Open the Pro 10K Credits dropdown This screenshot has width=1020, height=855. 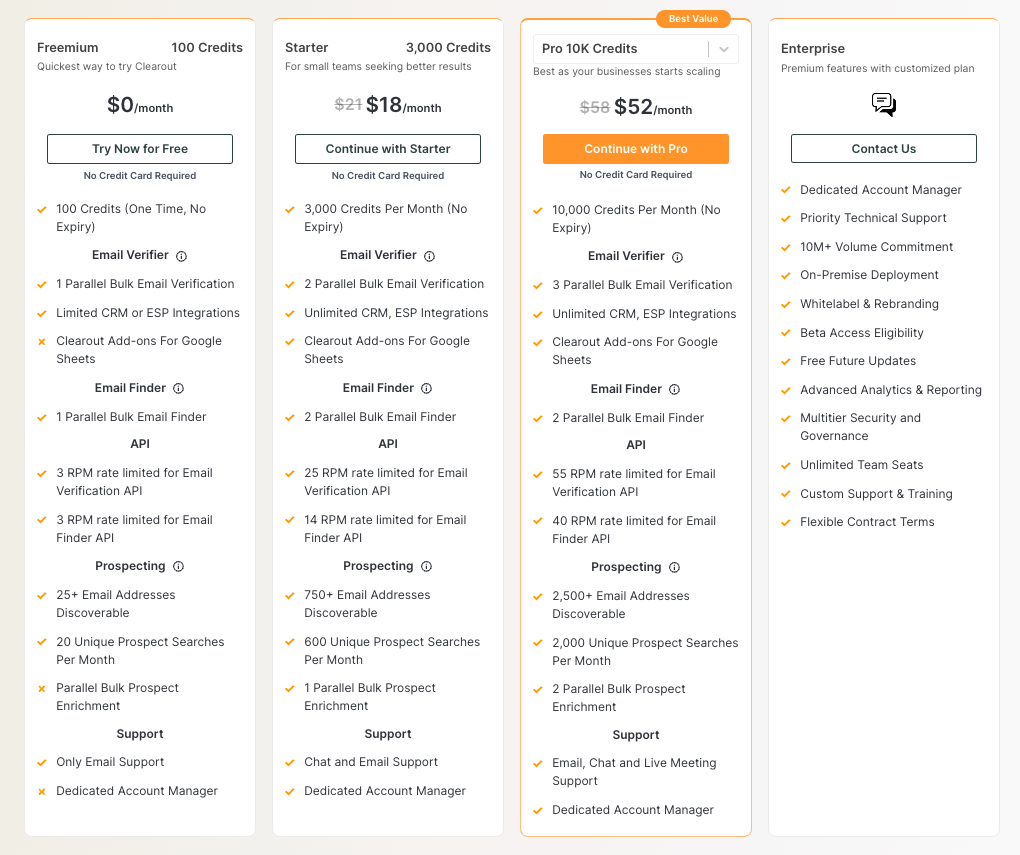620,49
